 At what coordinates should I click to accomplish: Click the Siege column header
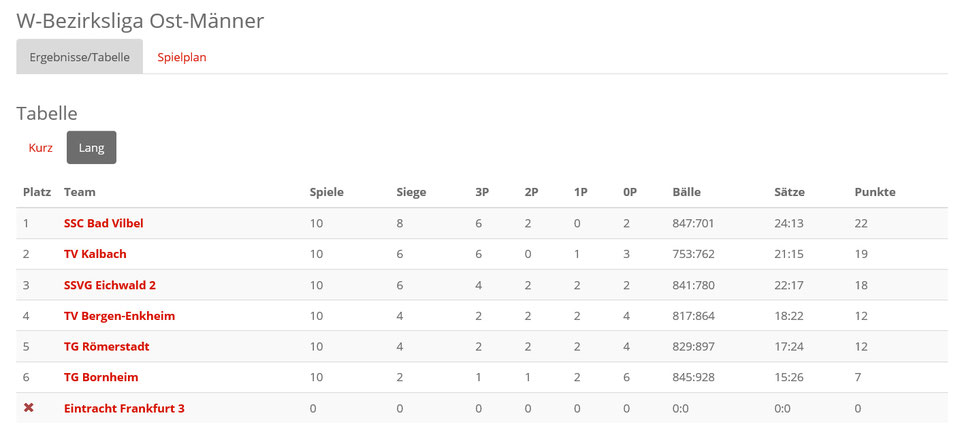pyautogui.click(x=411, y=192)
